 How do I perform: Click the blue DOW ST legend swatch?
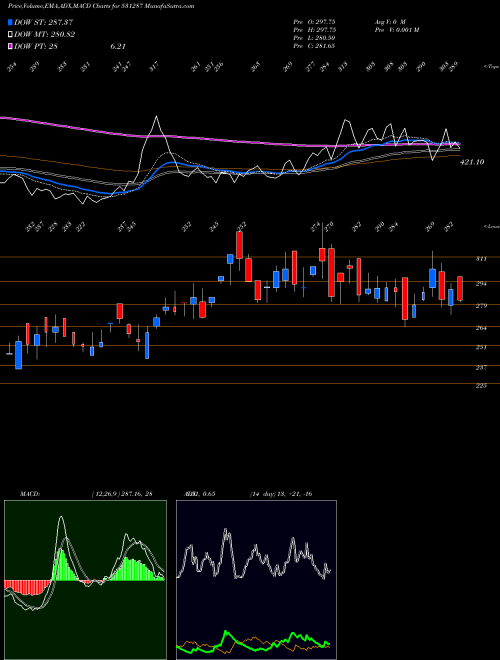[10, 22]
